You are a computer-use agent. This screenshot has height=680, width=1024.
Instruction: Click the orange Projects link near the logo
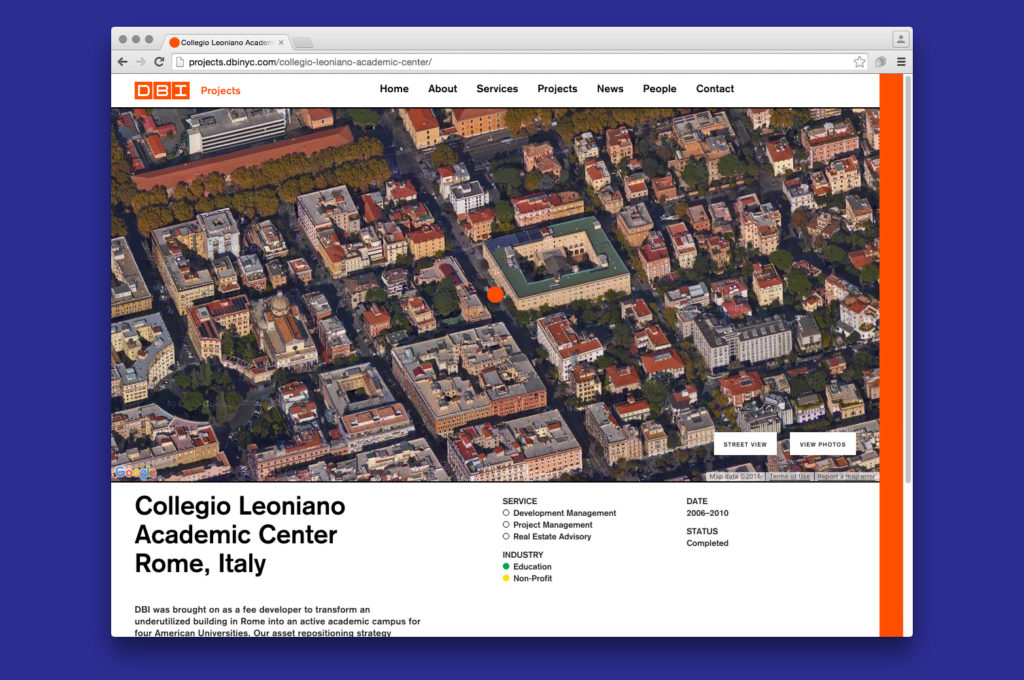click(x=220, y=91)
